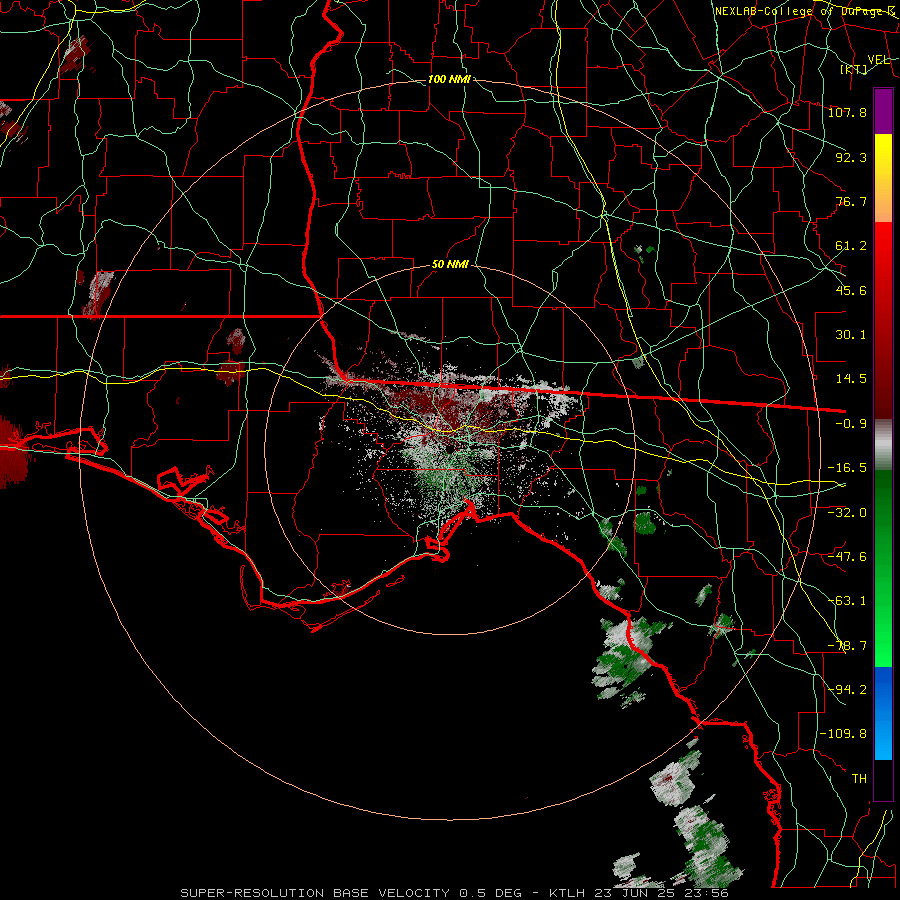Click the -47.6 velocity scale value

pos(847,557)
